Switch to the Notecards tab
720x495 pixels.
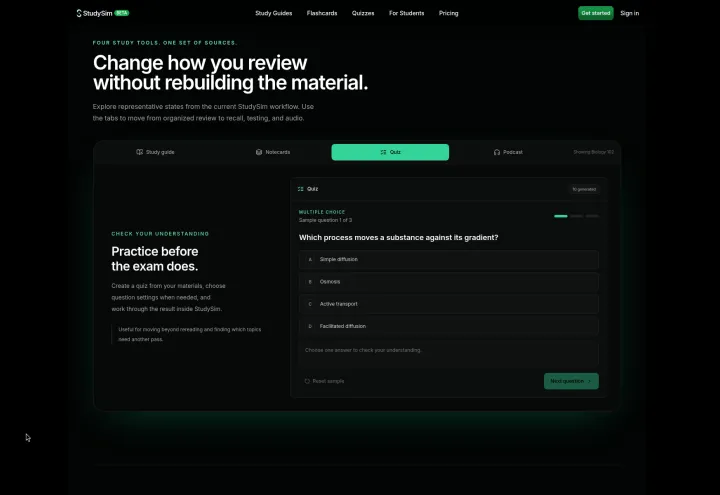tap(273, 152)
